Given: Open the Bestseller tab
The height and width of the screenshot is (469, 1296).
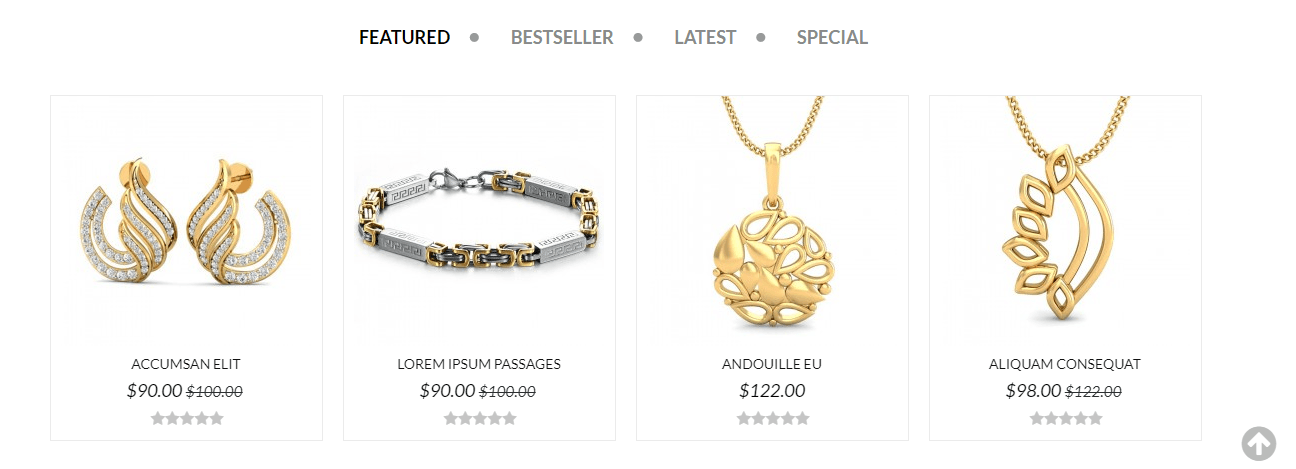Looking at the screenshot, I should [562, 37].
